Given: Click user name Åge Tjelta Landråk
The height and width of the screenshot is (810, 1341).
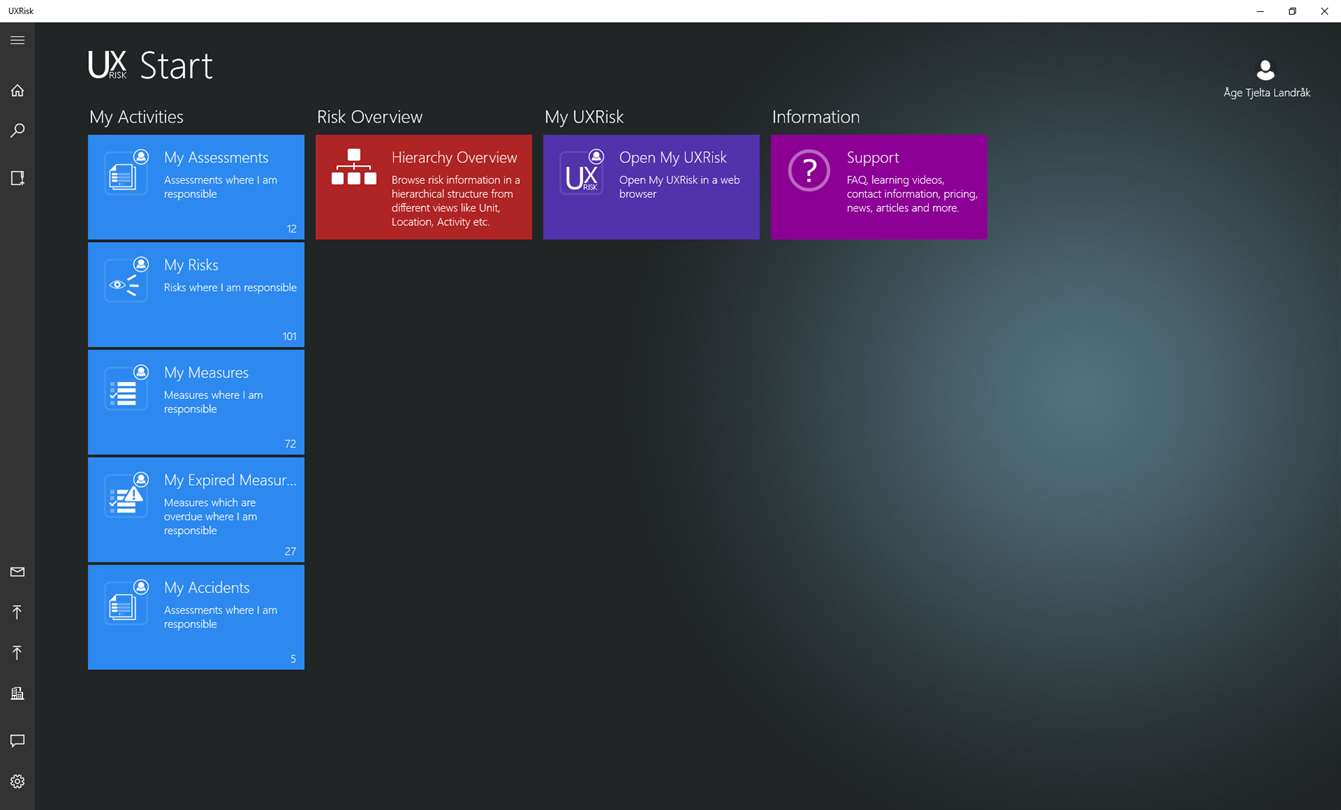Looking at the screenshot, I should coord(1267,93).
